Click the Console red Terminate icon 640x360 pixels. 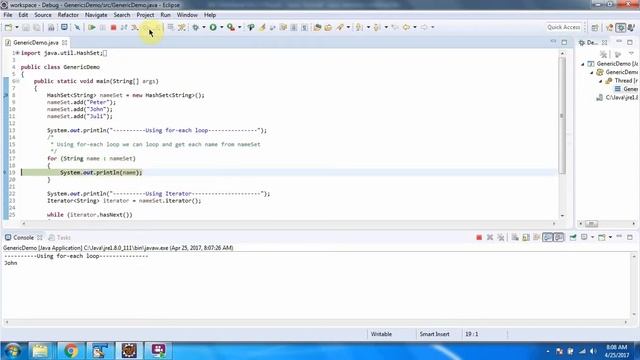(479, 238)
